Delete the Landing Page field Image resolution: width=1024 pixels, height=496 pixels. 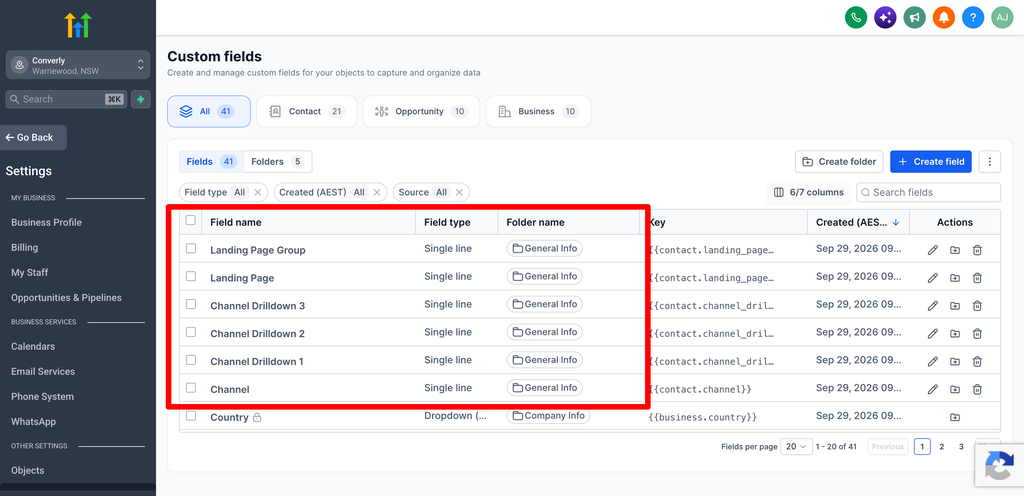pos(977,278)
